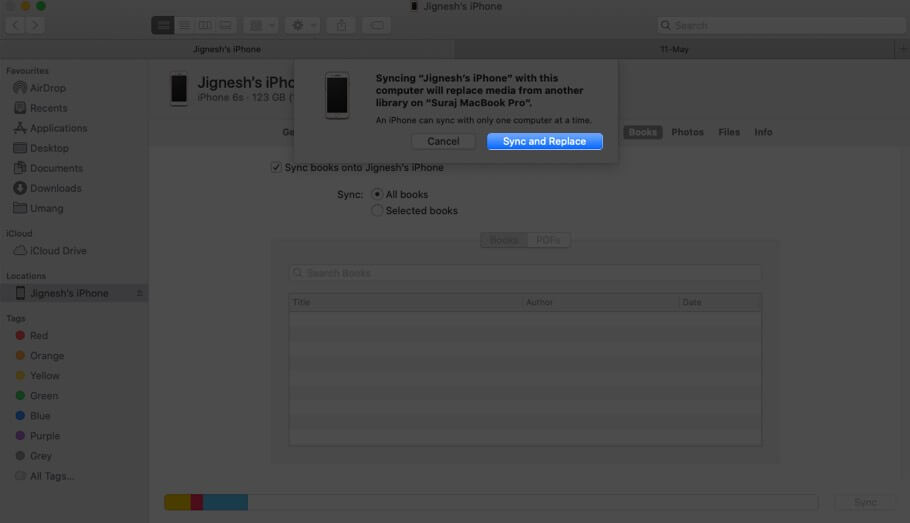The height and width of the screenshot is (523, 910).
Task: Go forward with the toolbar forward arrow
Action: click(35, 26)
